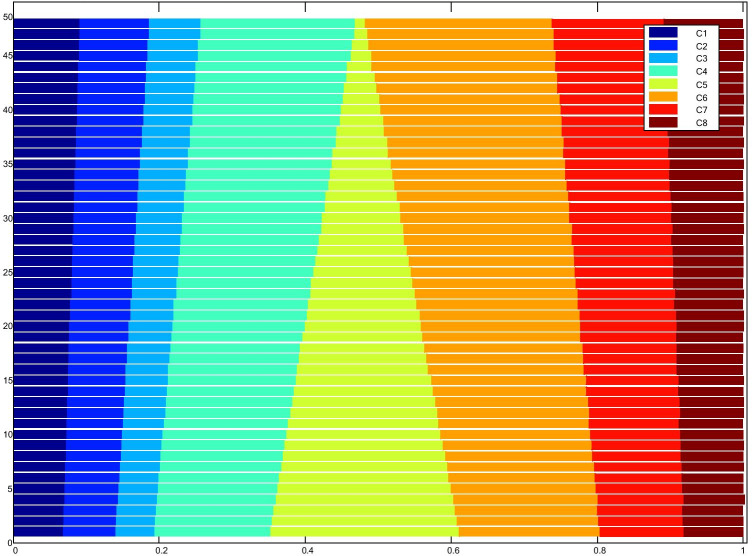The image size is (752, 556).
Task: Click the dark blue segment of the bottom bar
Action: (x=40, y=531)
